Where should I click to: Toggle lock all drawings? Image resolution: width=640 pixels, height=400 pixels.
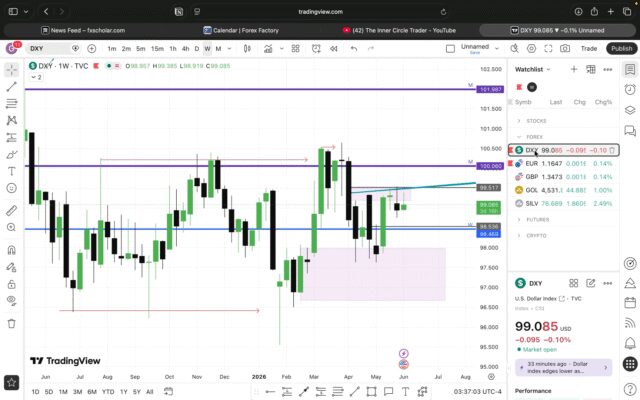pyautogui.click(x=11, y=284)
